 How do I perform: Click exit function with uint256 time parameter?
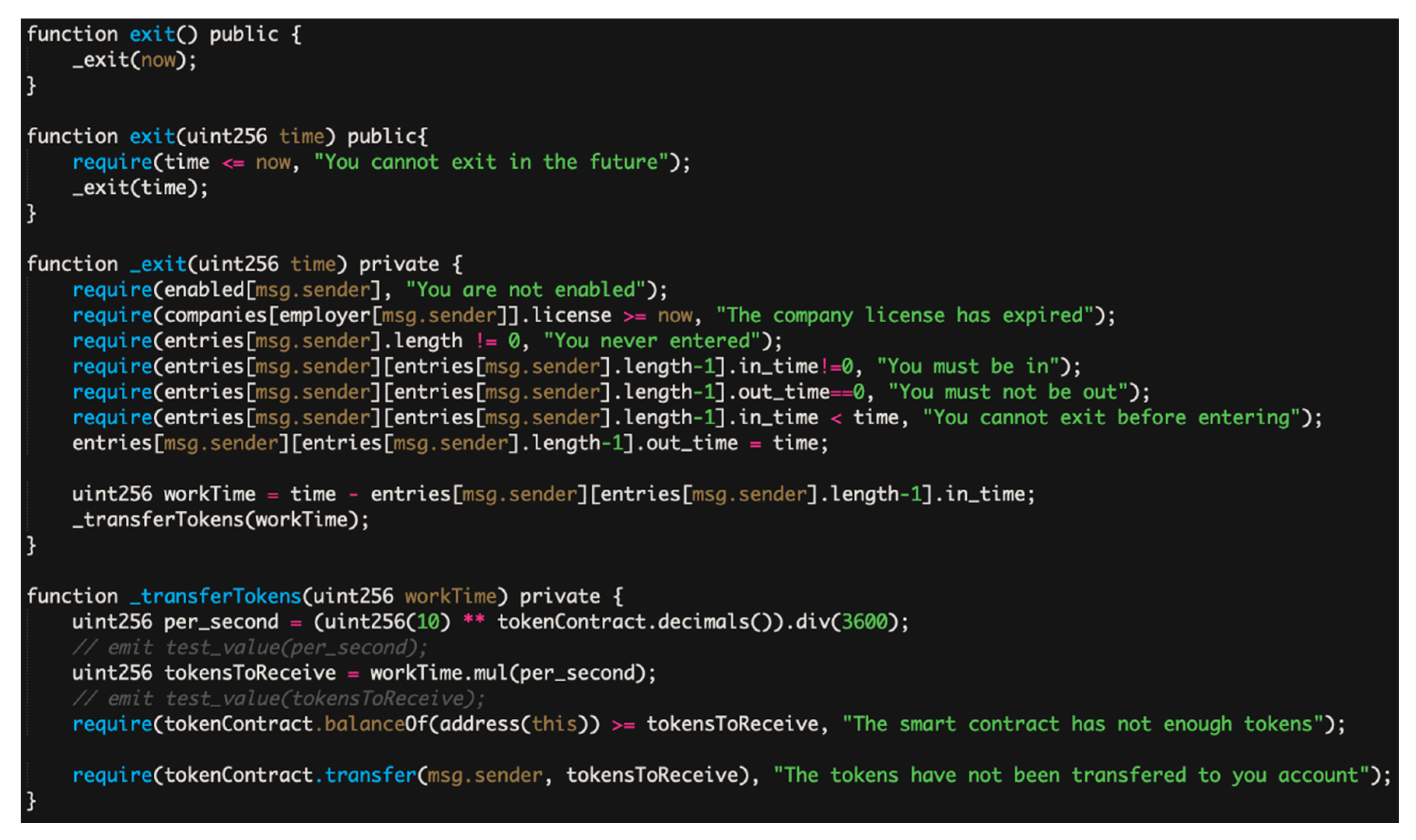[x=152, y=136]
